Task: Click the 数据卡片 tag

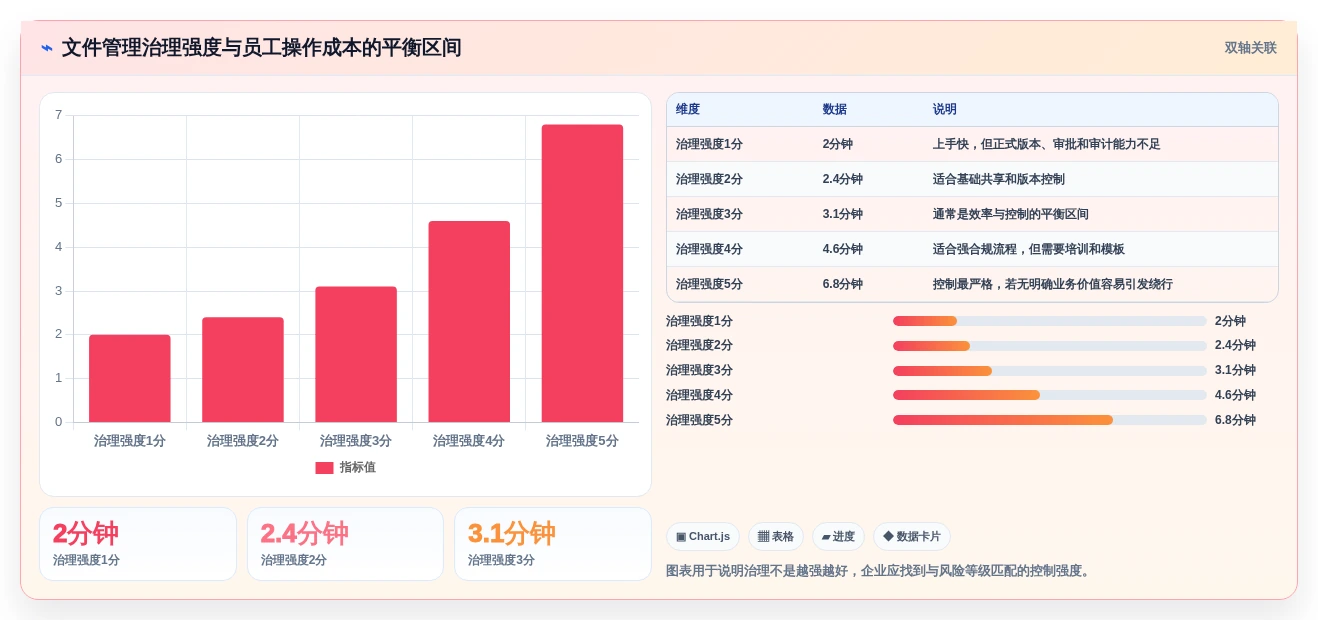Action: (912, 537)
